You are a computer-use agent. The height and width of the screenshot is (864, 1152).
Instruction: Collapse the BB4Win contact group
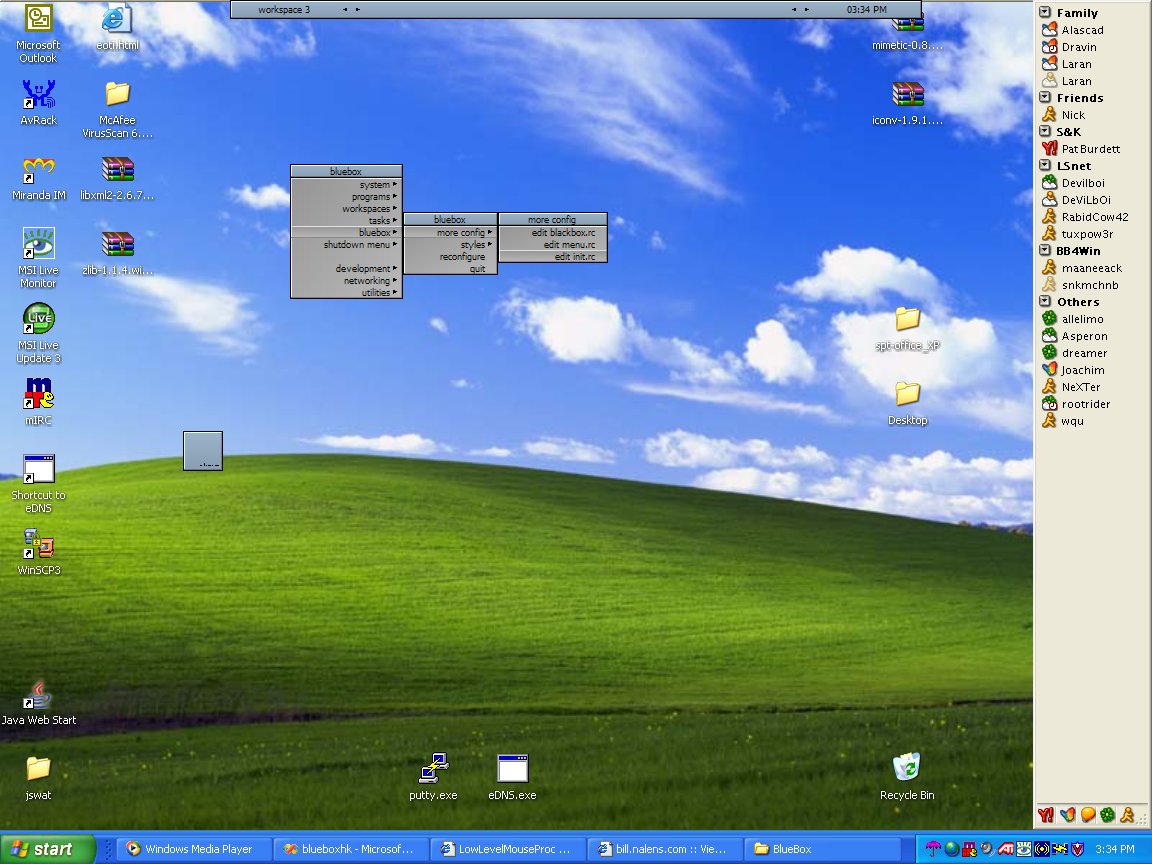pyautogui.click(x=1045, y=251)
